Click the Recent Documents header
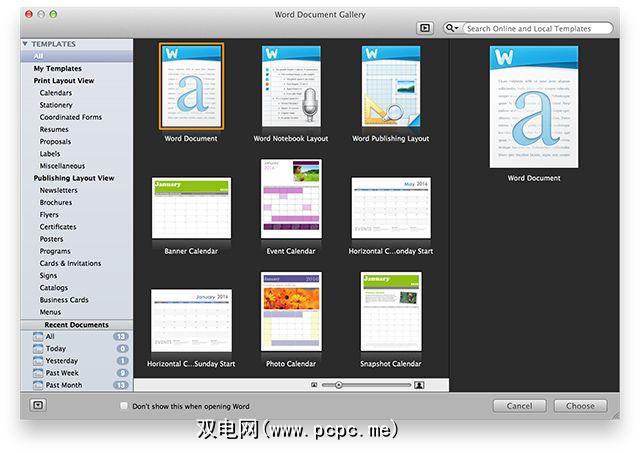640x453 pixels. tap(77, 325)
